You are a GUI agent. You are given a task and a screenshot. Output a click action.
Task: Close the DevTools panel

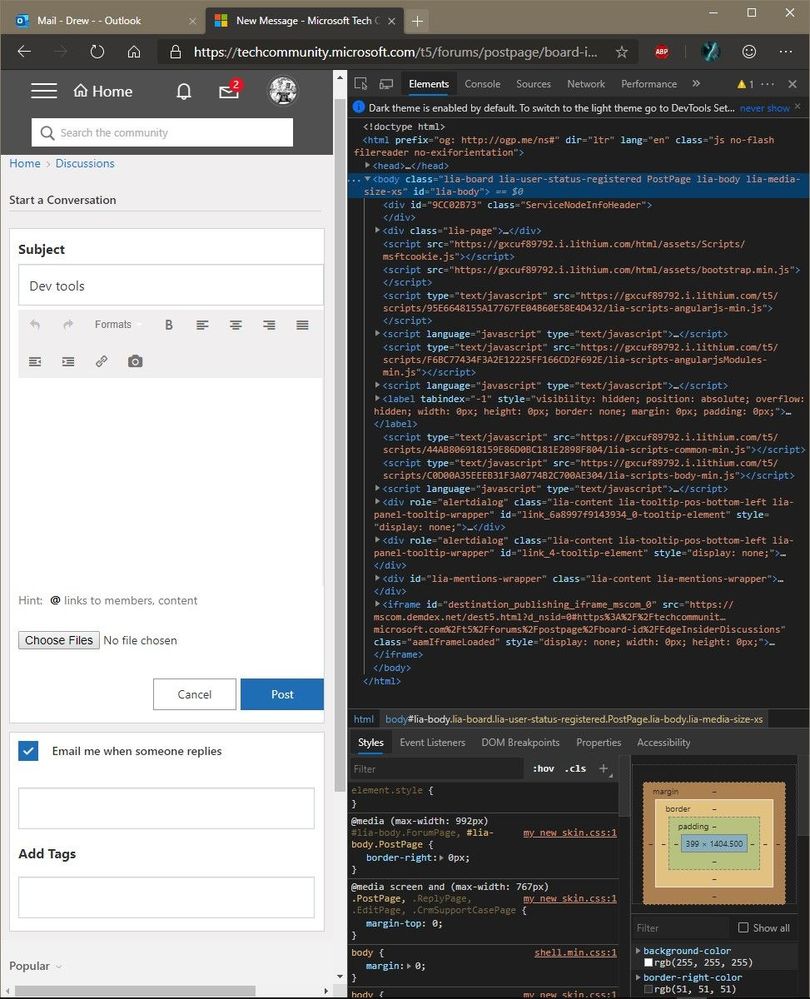pyautogui.click(x=792, y=84)
